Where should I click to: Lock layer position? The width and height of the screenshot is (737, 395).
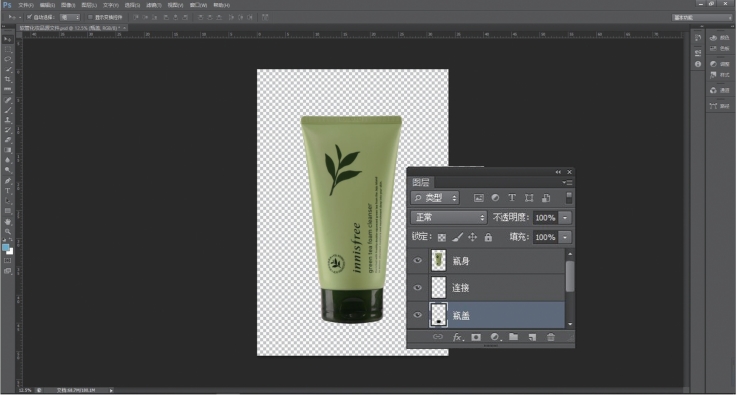[x=472, y=237]
